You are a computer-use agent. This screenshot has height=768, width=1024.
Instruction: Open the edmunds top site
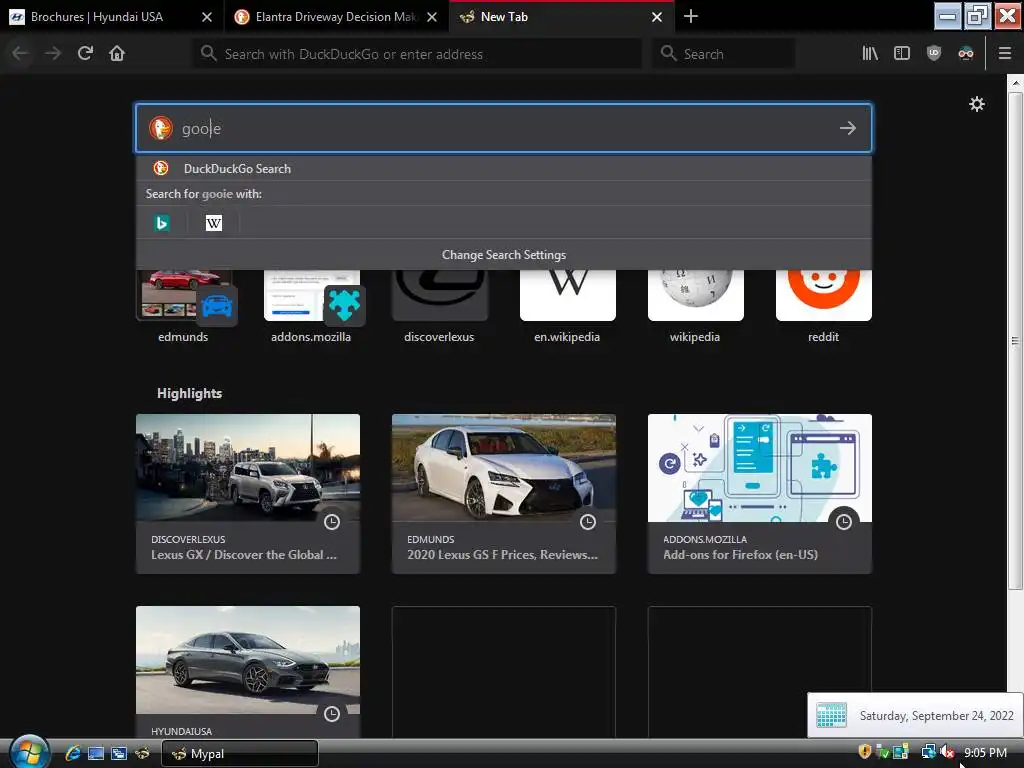pyautogui.click(x=183, y=306)
